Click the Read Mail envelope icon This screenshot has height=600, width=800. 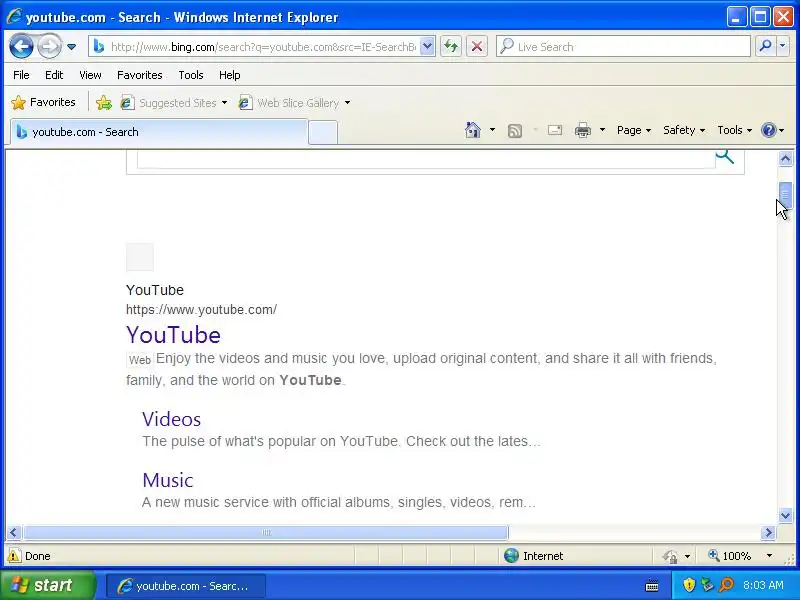point(555,130)
